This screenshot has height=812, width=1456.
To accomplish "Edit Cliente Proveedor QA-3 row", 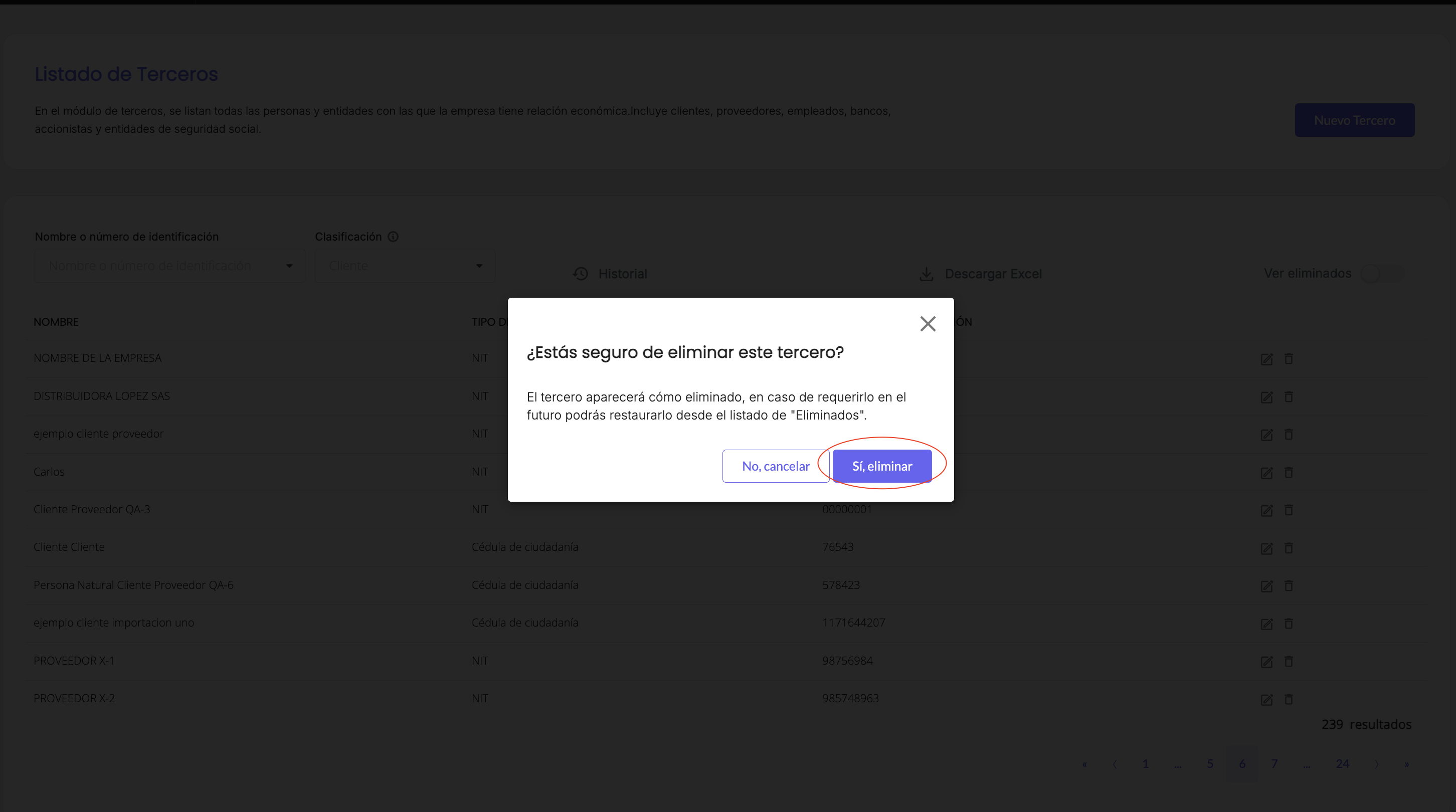I will 1266,510.
